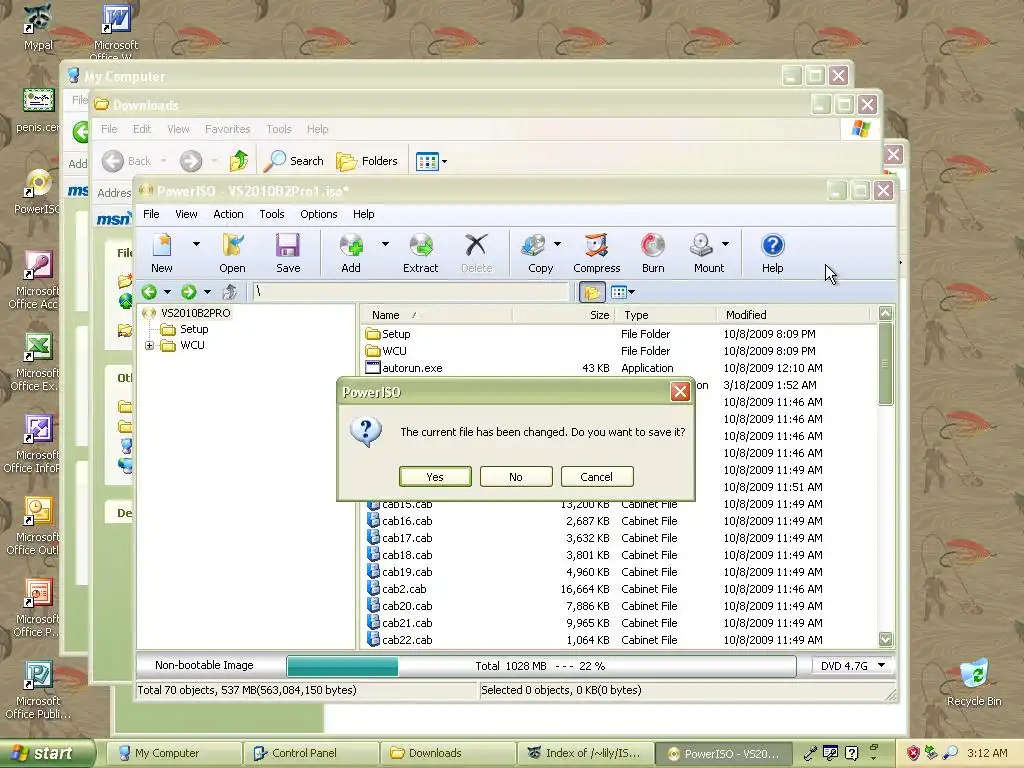This screenshot has height=768, width=1024.
Task: Open the Views dropdown in Downloads window
Action: pyautogui.click(x=445, y=161)
